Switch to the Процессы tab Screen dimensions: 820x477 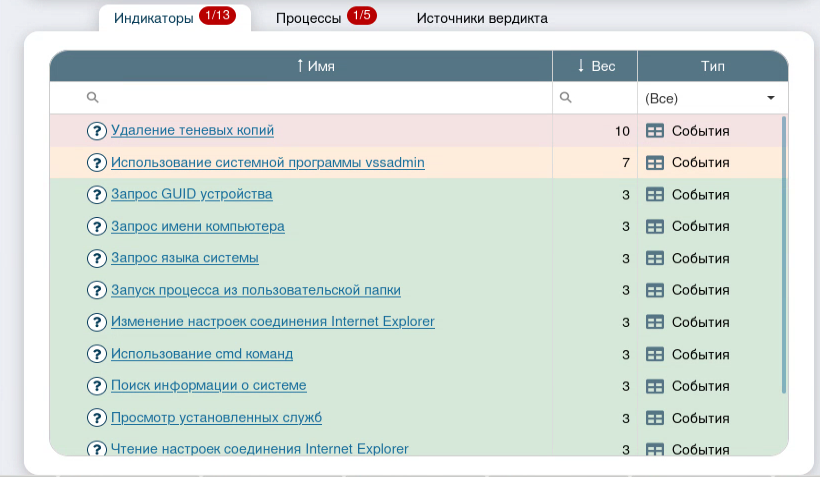click(325, 18)
